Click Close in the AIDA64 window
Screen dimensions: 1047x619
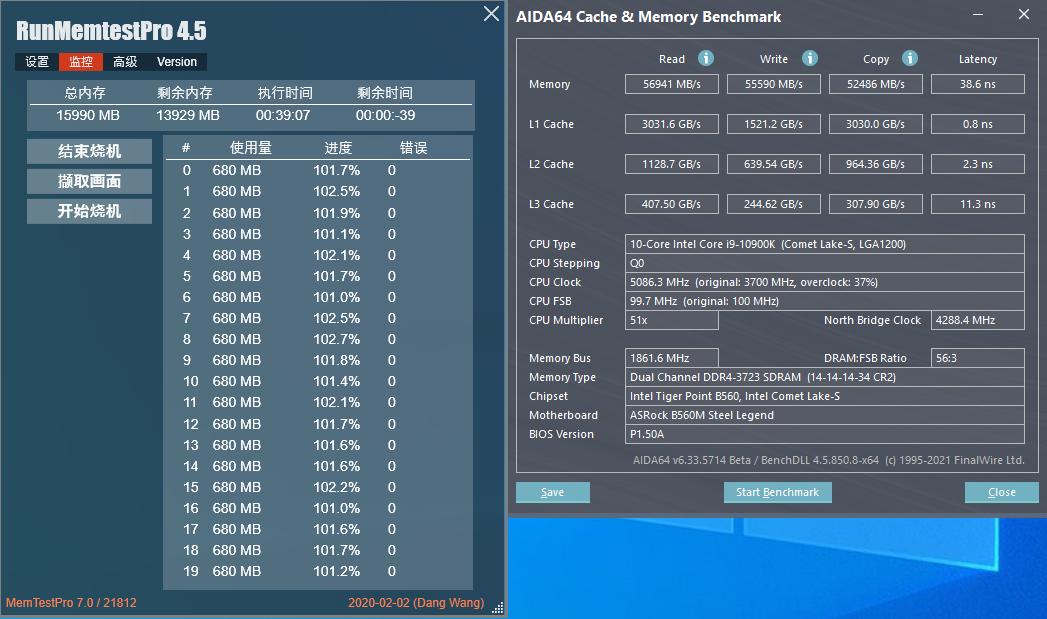click(x=1001, y=492)
